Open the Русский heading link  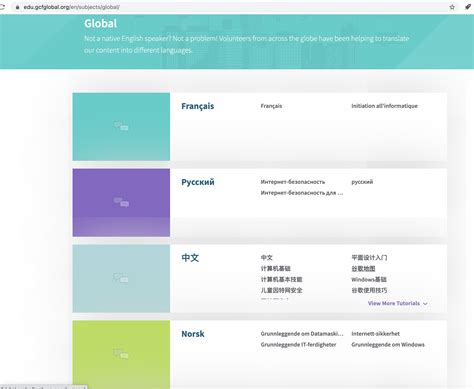point(198,182)
